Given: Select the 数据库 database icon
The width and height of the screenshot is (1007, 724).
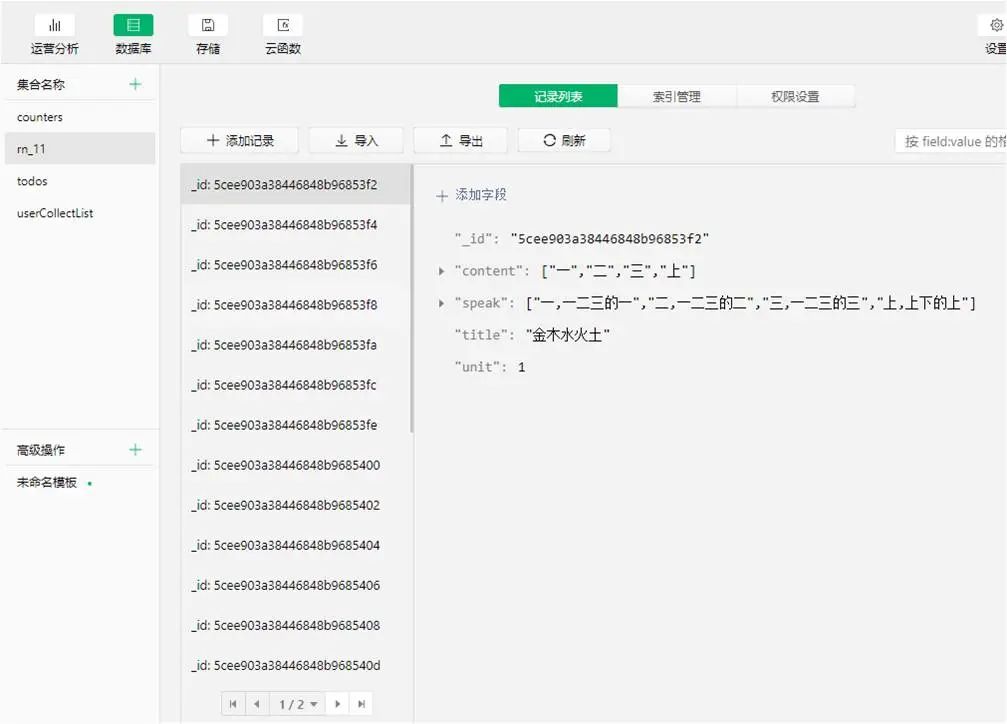Looking at the screenshot, I should click(134, 26).
